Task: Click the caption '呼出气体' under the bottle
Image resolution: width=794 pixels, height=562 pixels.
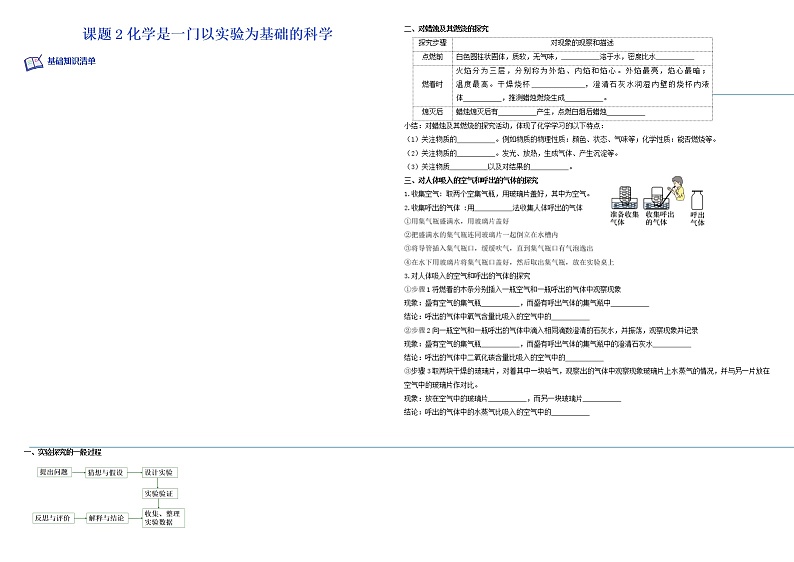Action: coord(698,218)
